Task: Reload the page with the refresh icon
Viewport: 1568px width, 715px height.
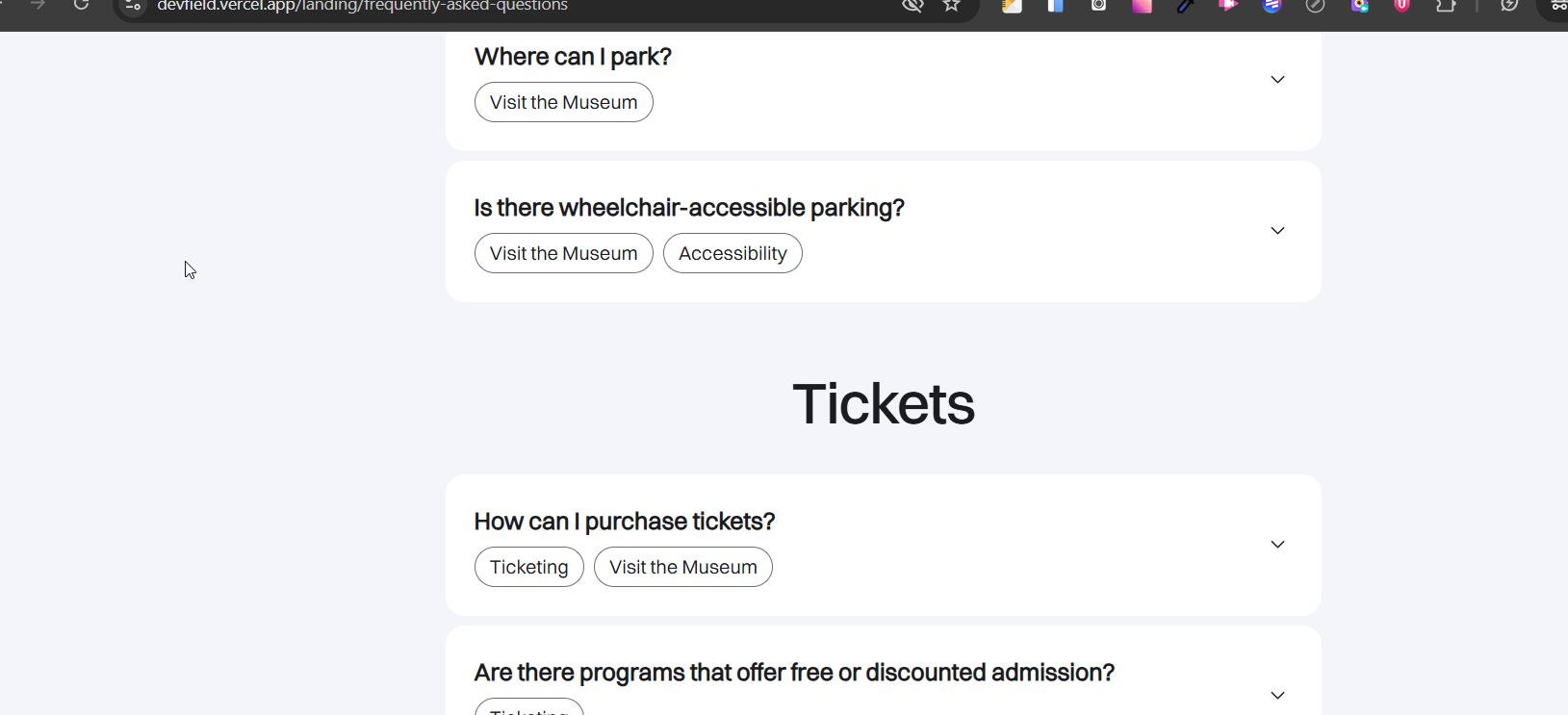Action: [82, 5]
